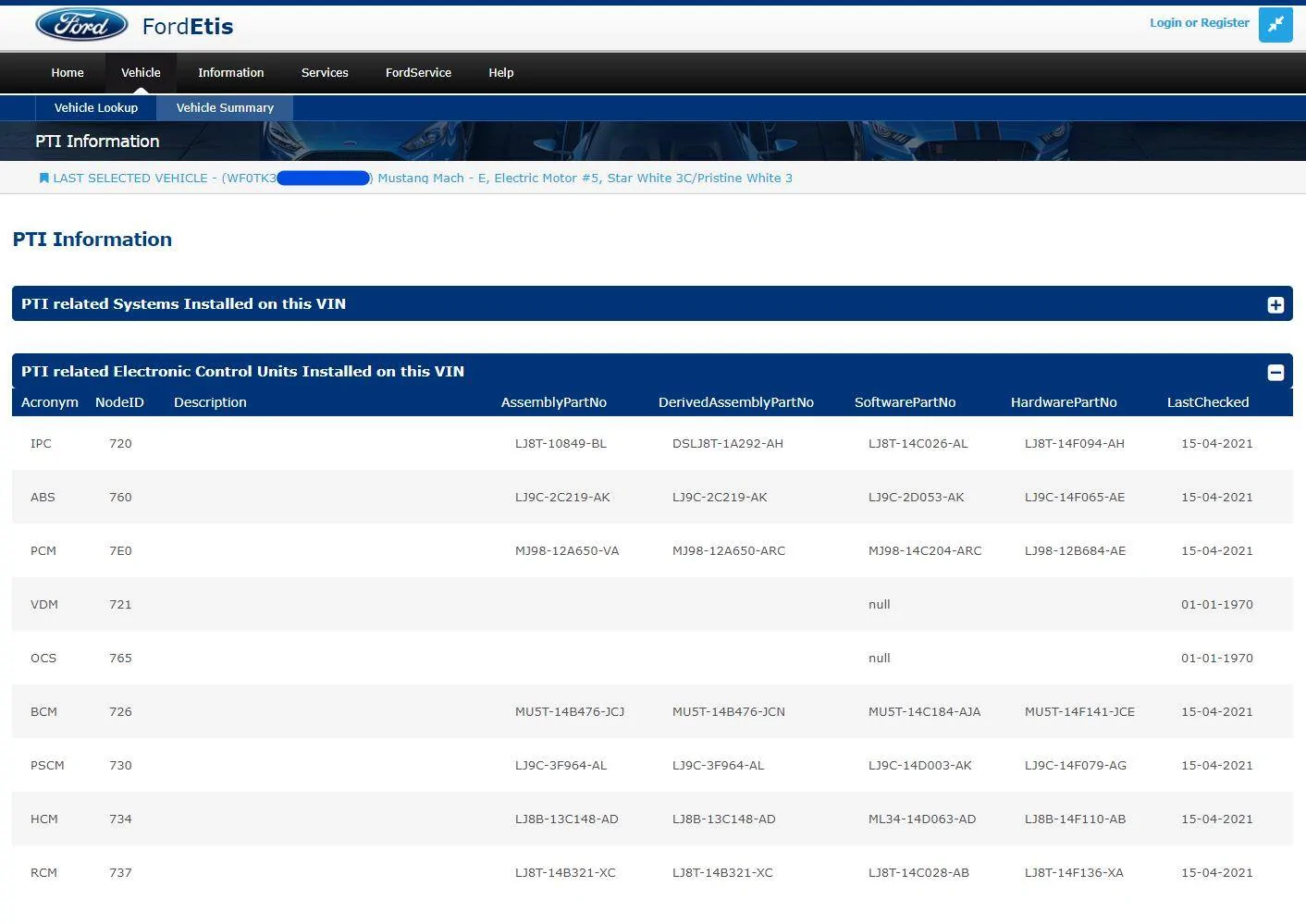This screenshot has width=1306, height=924.
Task: Select the BCM acronym cell
Action: (x=43, y=711)
